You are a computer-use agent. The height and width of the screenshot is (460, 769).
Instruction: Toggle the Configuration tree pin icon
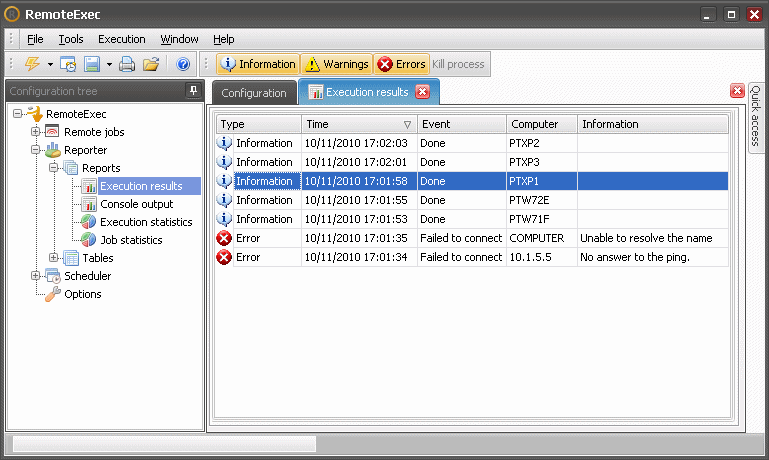pos(193,90)
